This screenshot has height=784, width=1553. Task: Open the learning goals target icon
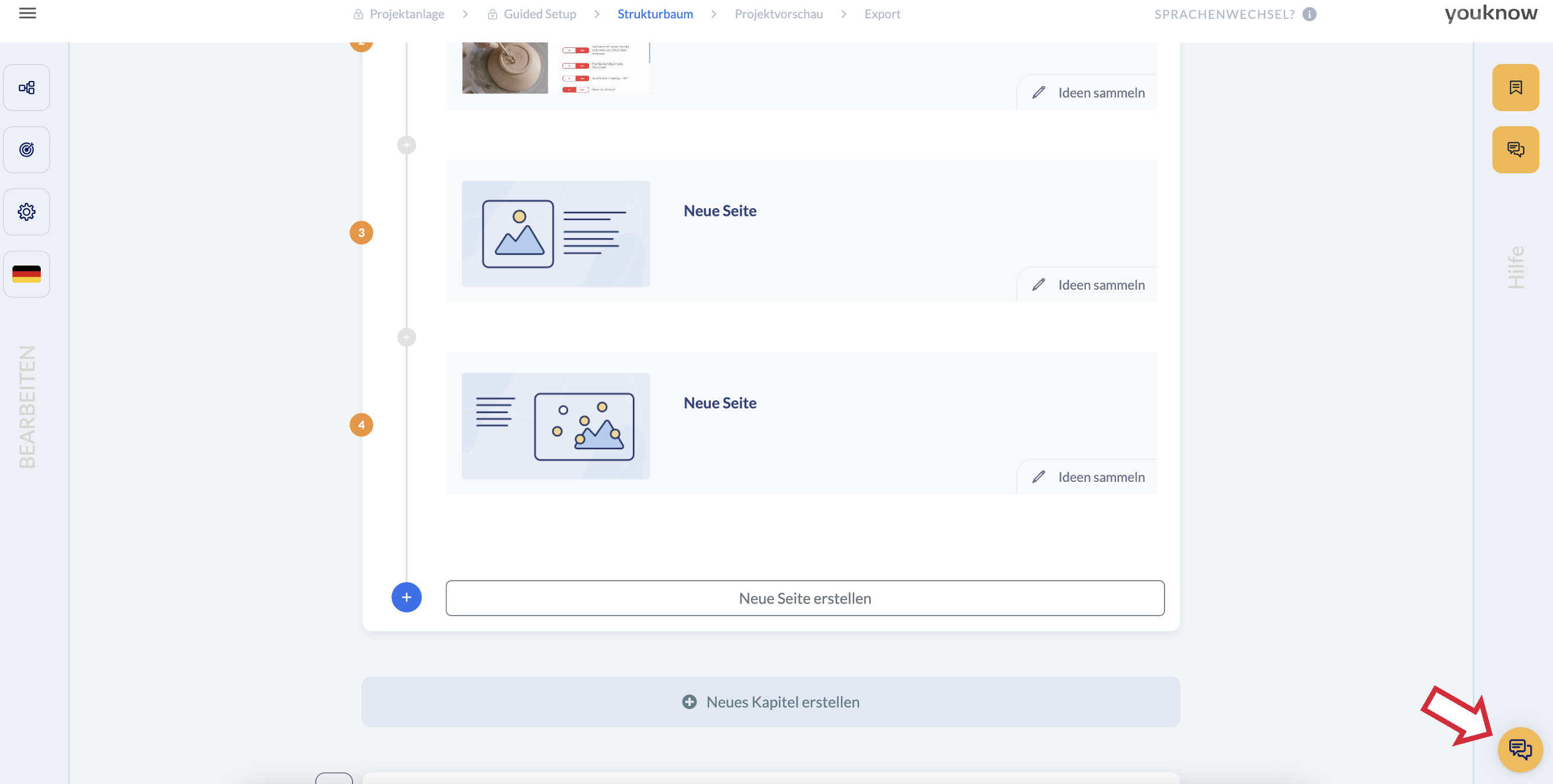click(27, 150)
